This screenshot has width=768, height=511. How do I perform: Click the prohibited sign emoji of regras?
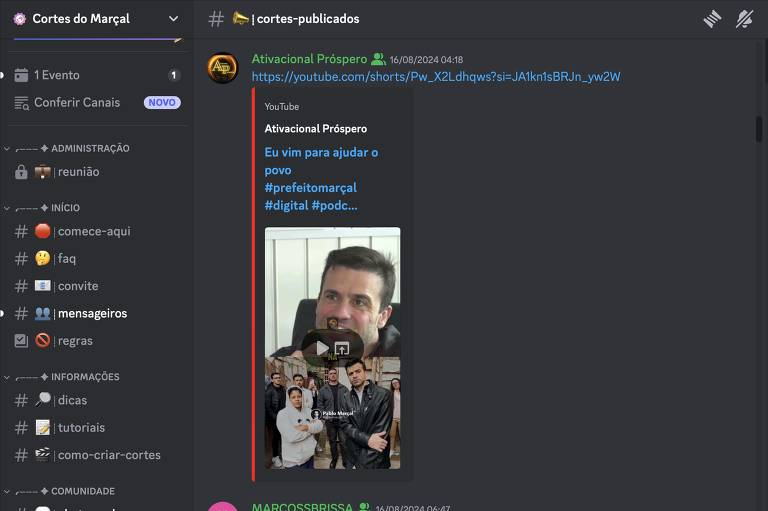point(43,340)
